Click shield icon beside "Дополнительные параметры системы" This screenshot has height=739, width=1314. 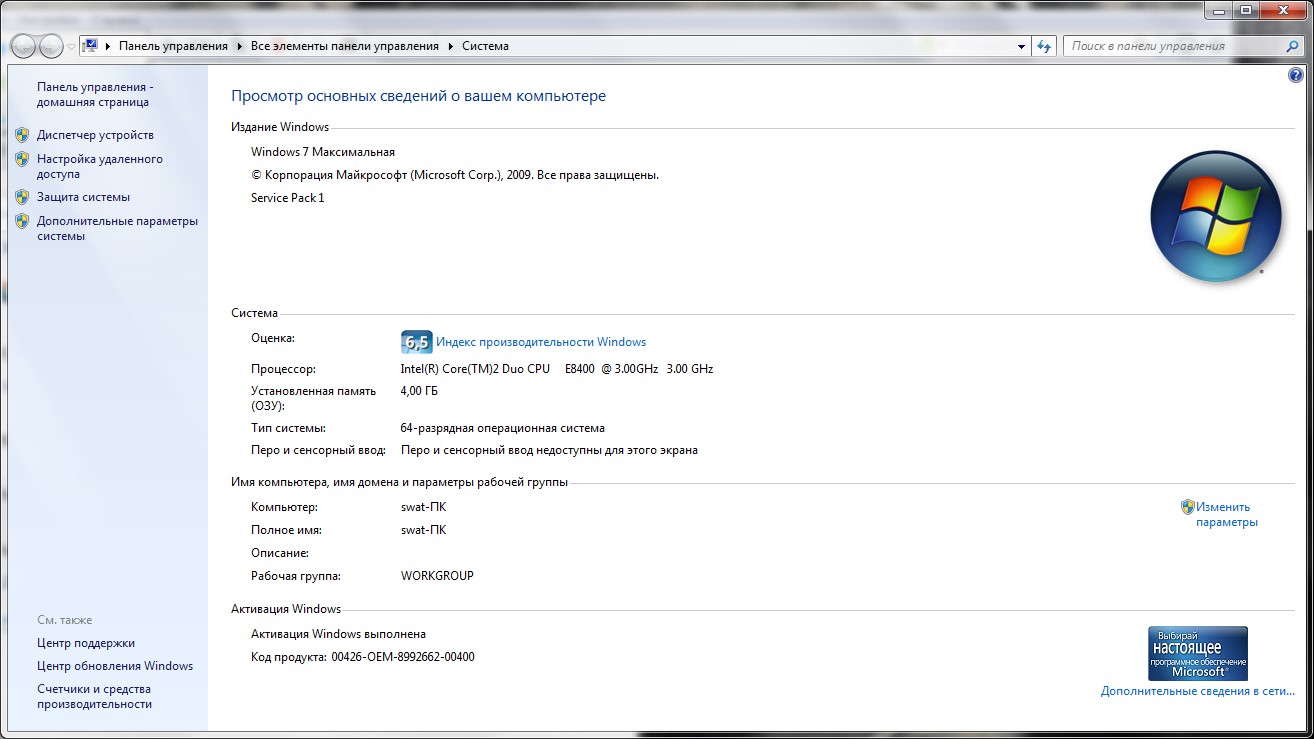click(x=22, y=221)
